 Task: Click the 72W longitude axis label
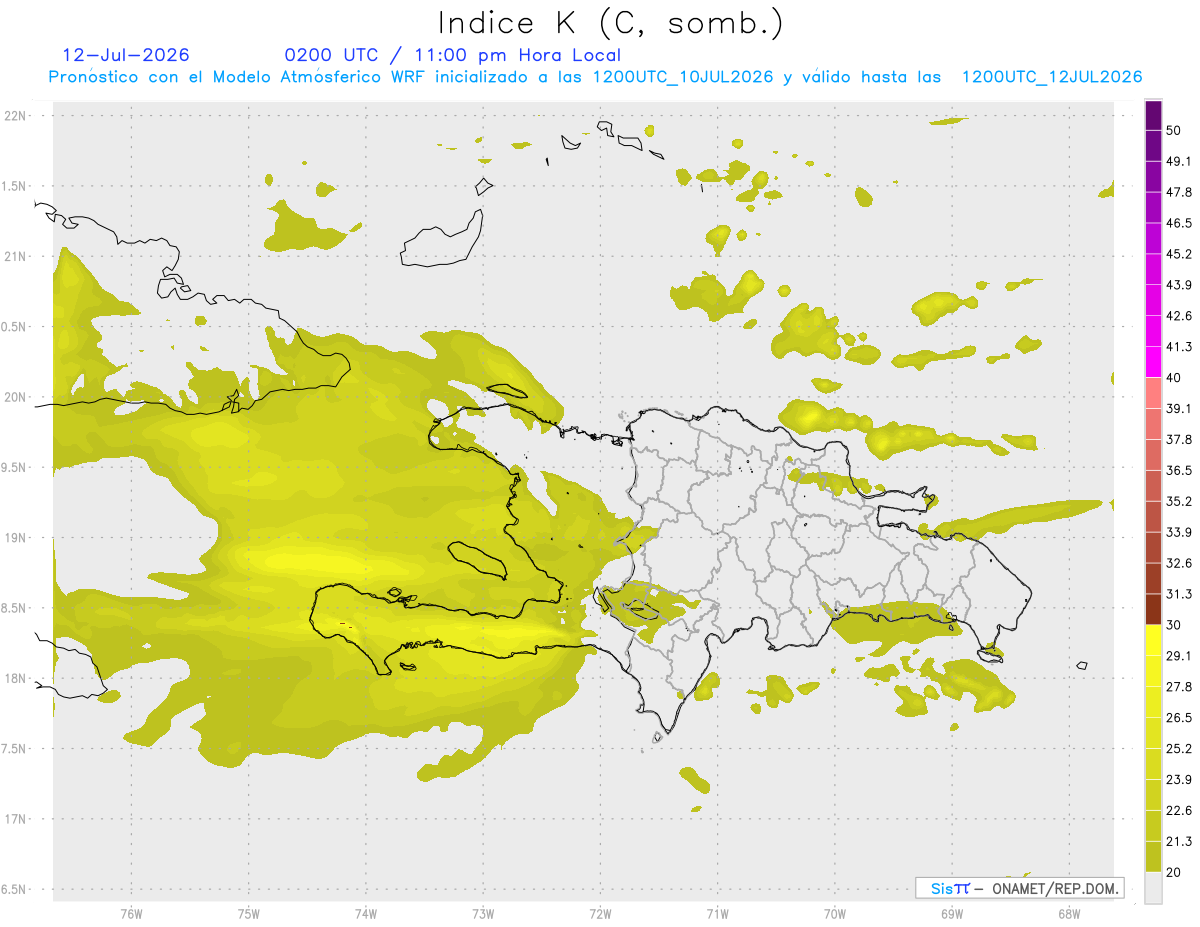[x=600, y=913]
